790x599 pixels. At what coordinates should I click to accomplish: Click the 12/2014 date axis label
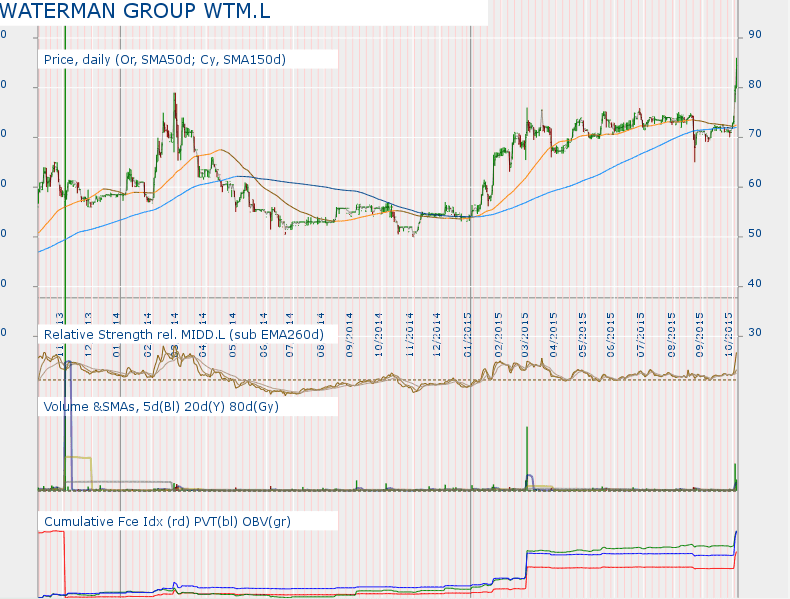click(x=437, y=335)
